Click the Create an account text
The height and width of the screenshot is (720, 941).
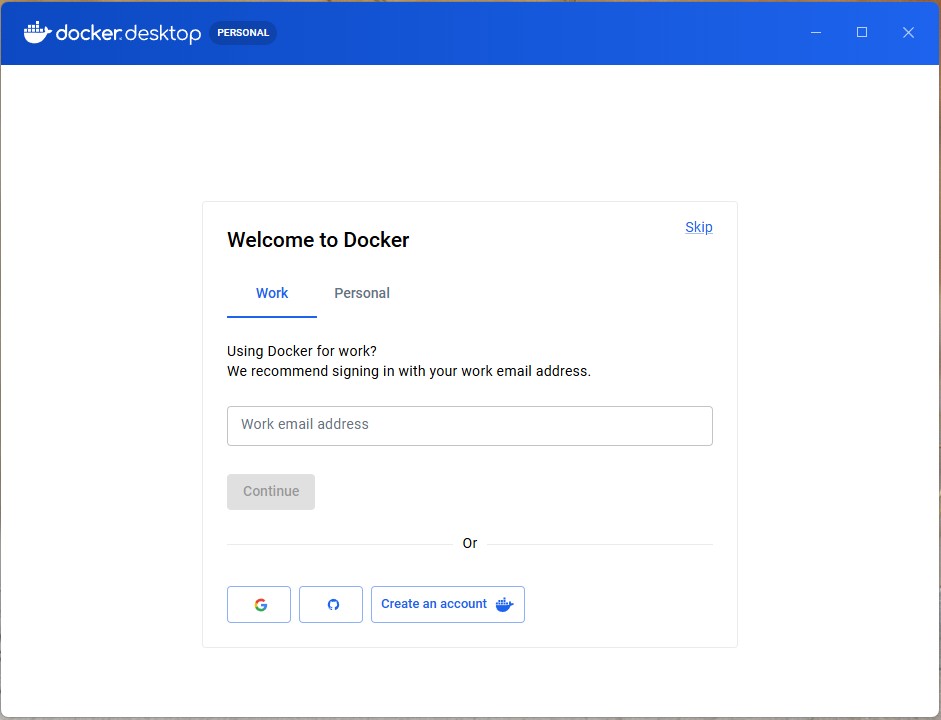click(433, 604)
